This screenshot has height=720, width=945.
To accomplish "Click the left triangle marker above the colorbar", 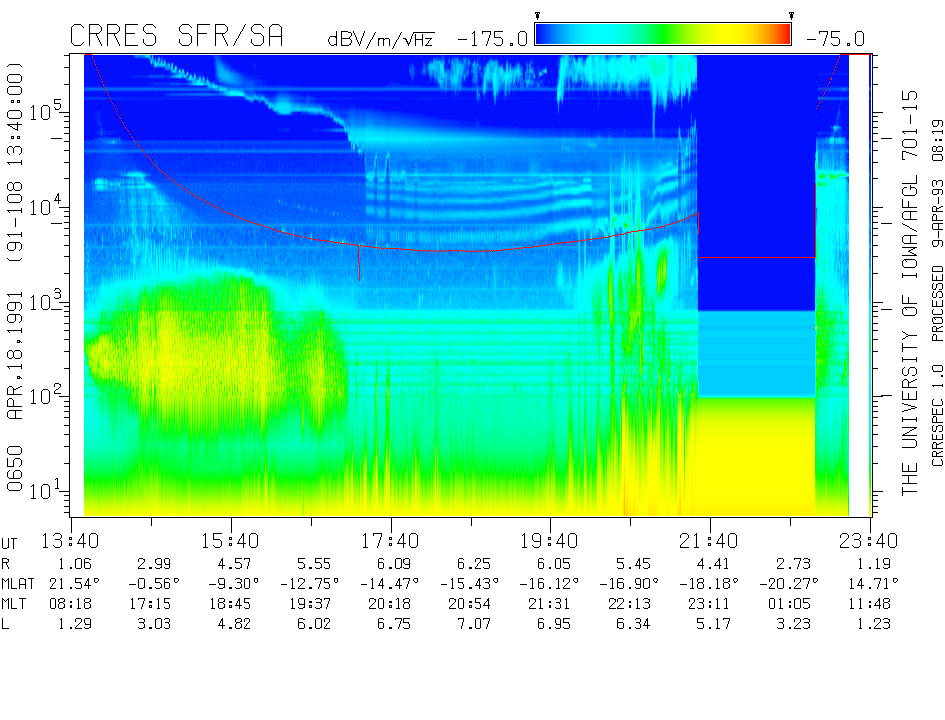I will click(x=537, y=16).
